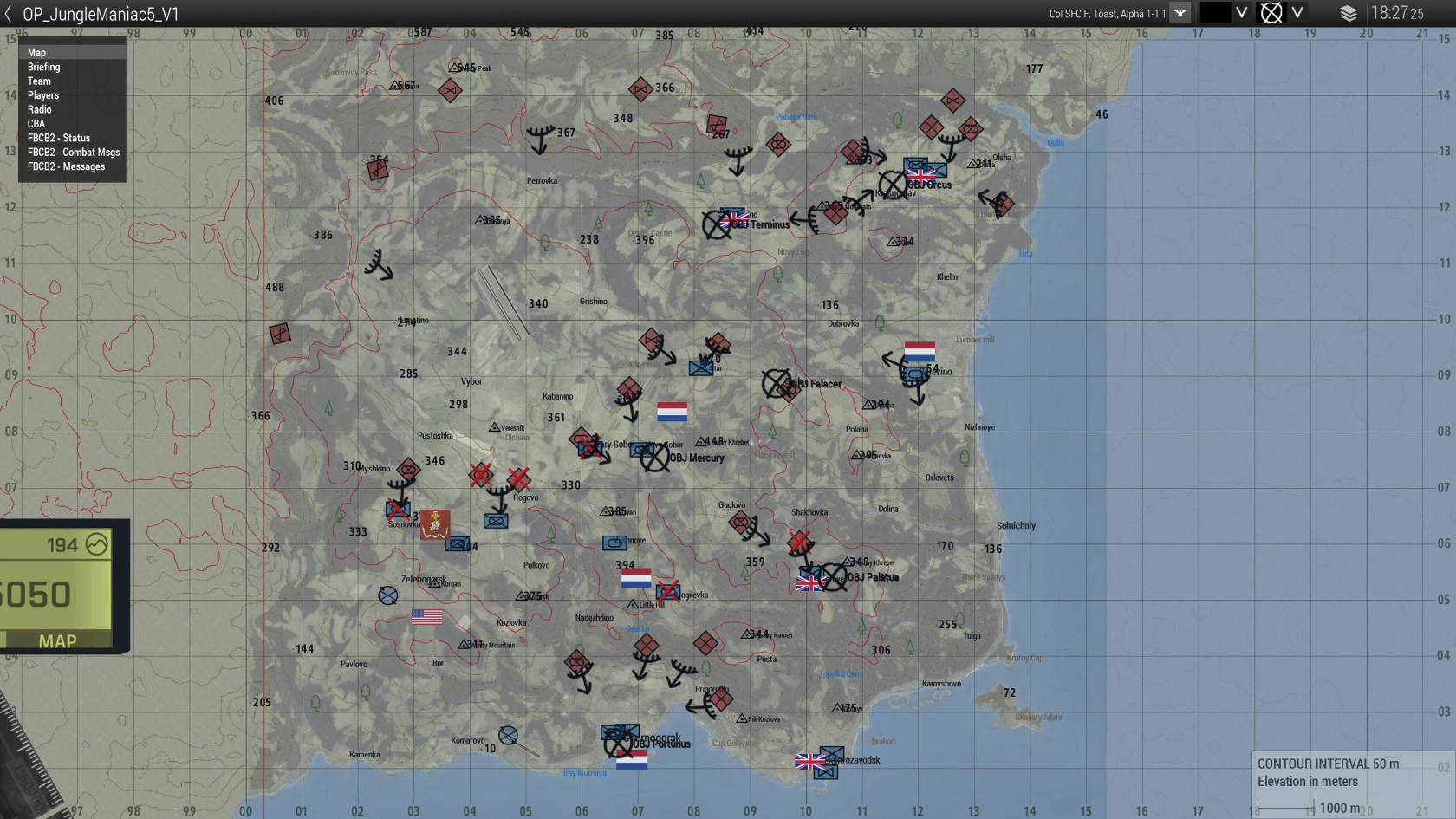Click the OBJ Palatua objective circle marker
1456x819 pixels.
833,577
